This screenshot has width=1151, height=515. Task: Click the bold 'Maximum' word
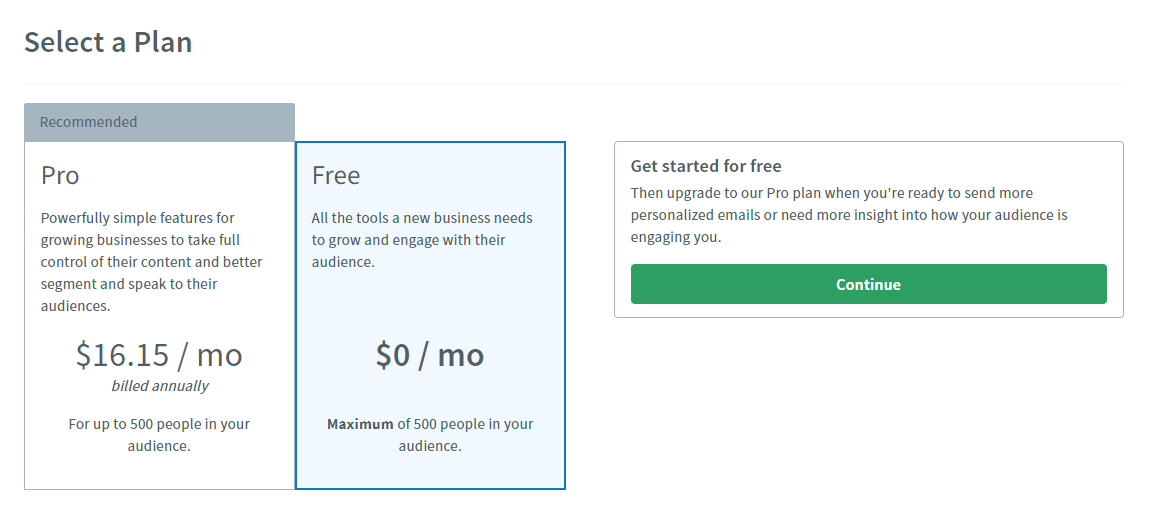(x=360, y=424)
